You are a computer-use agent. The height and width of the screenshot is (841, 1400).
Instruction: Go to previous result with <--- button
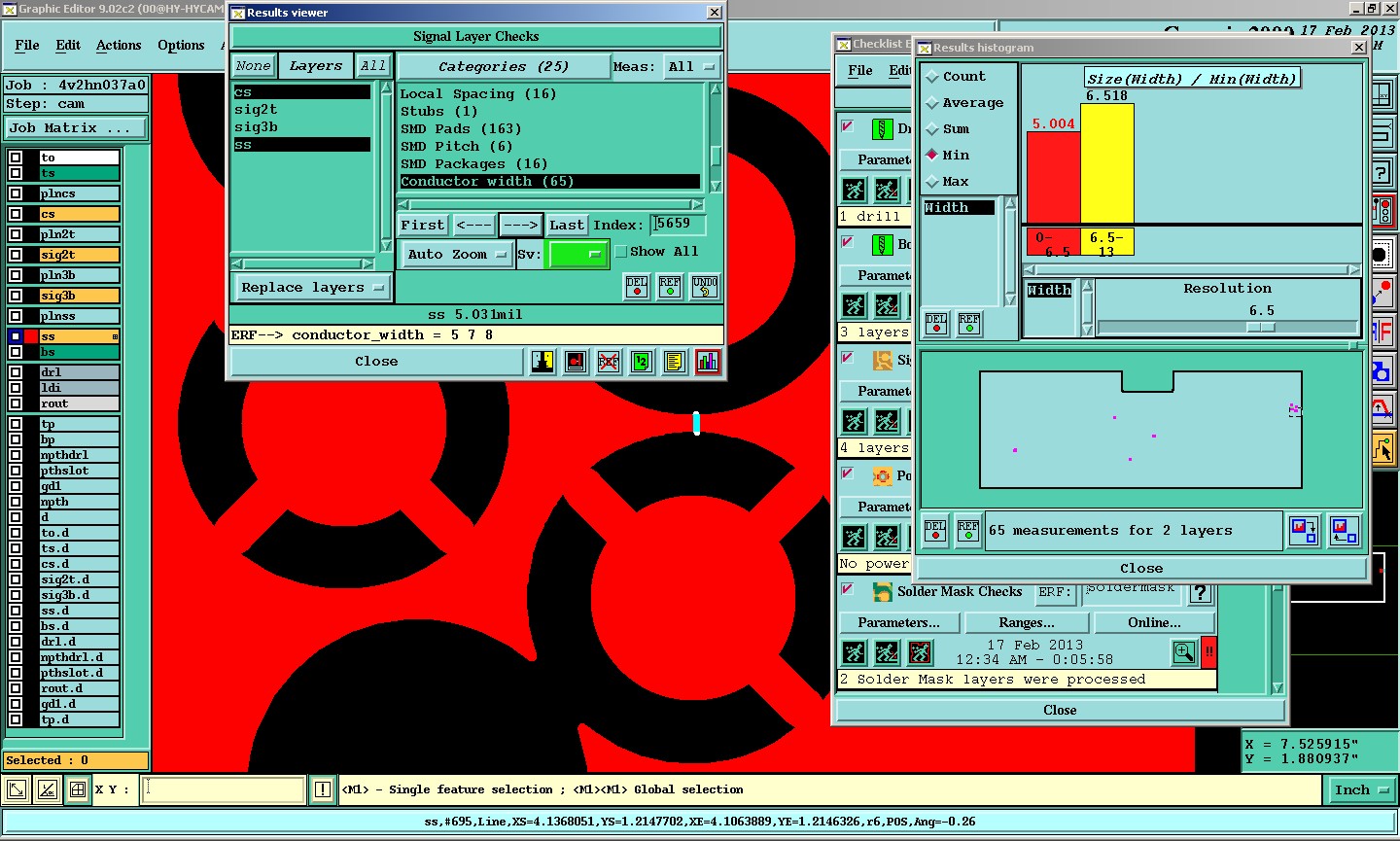(473, 225)
